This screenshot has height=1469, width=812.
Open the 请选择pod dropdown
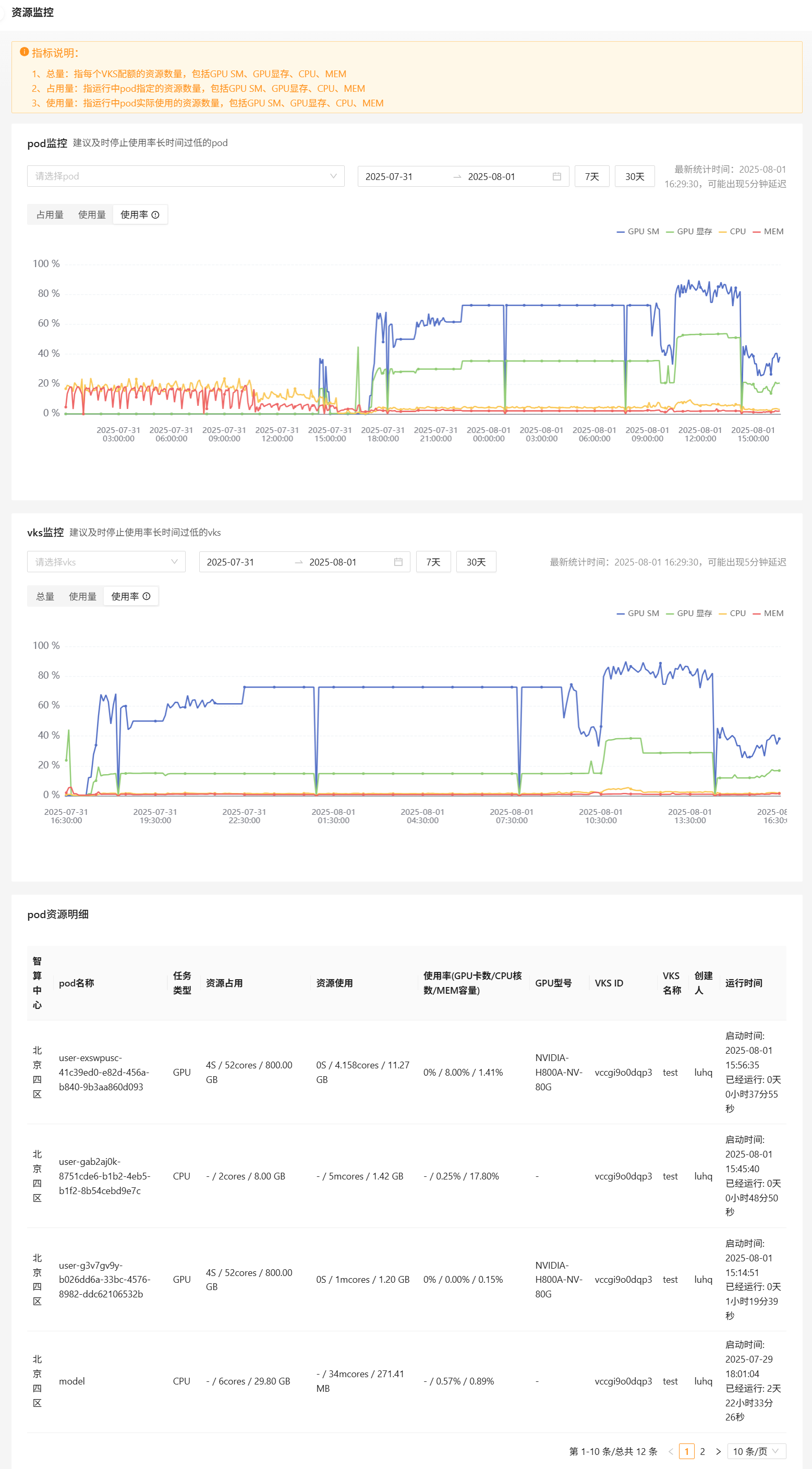[185, 176]
